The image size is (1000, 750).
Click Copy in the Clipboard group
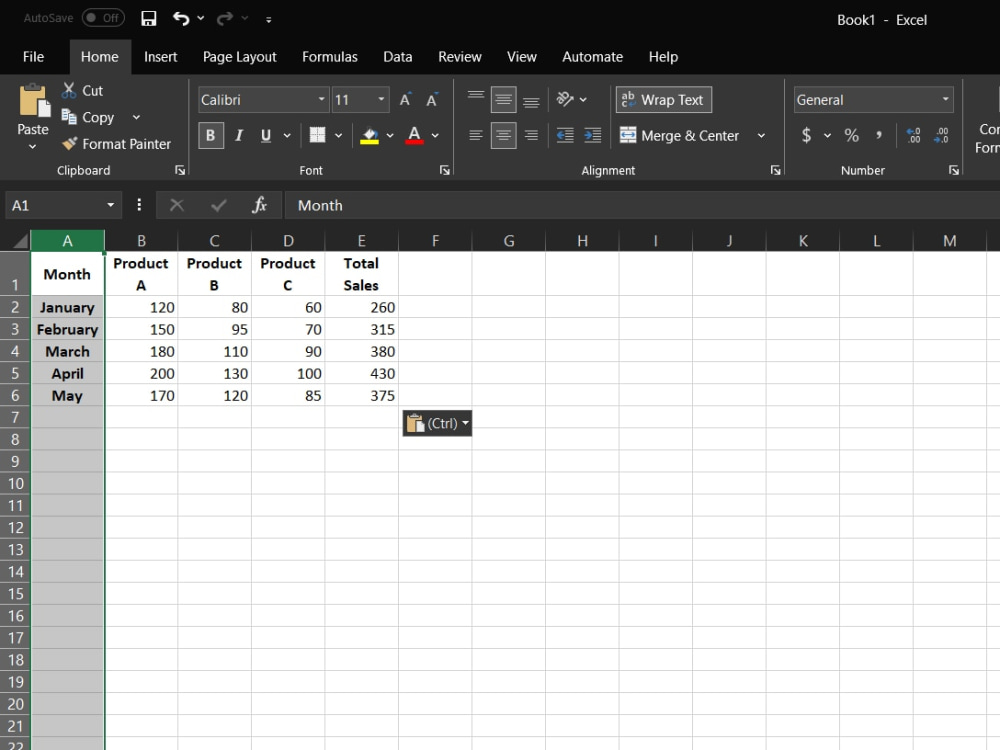pos(88,117)
